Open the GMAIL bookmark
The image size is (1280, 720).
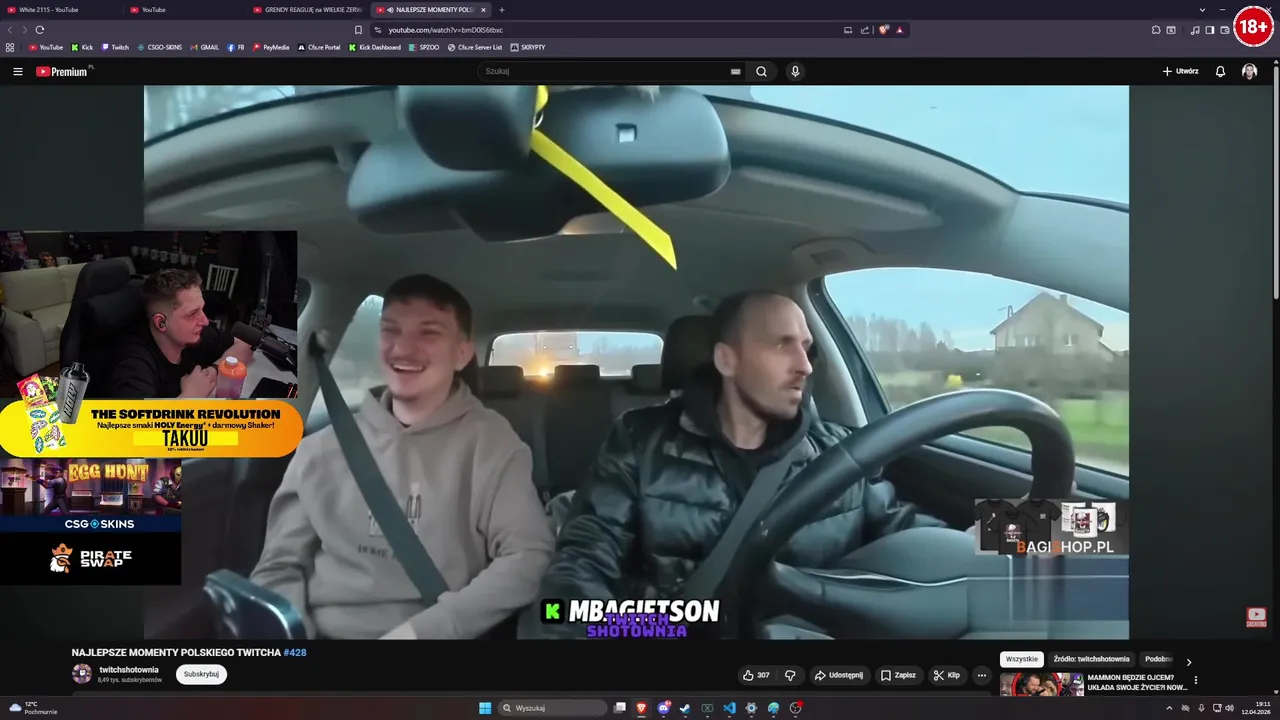(205, 47)
